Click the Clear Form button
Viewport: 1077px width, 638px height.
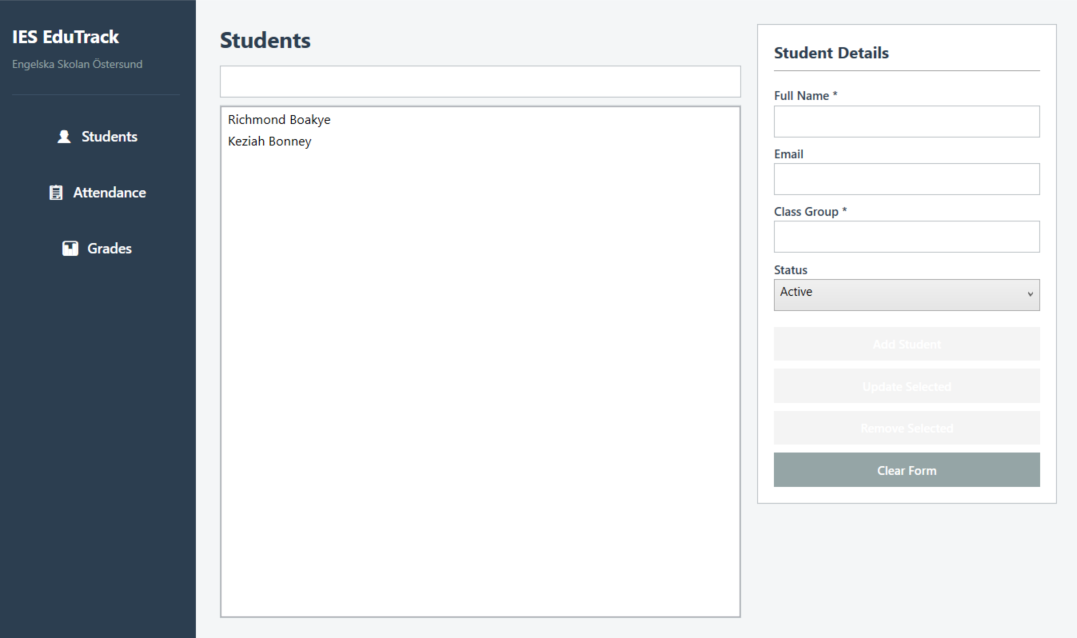(907, 470)
